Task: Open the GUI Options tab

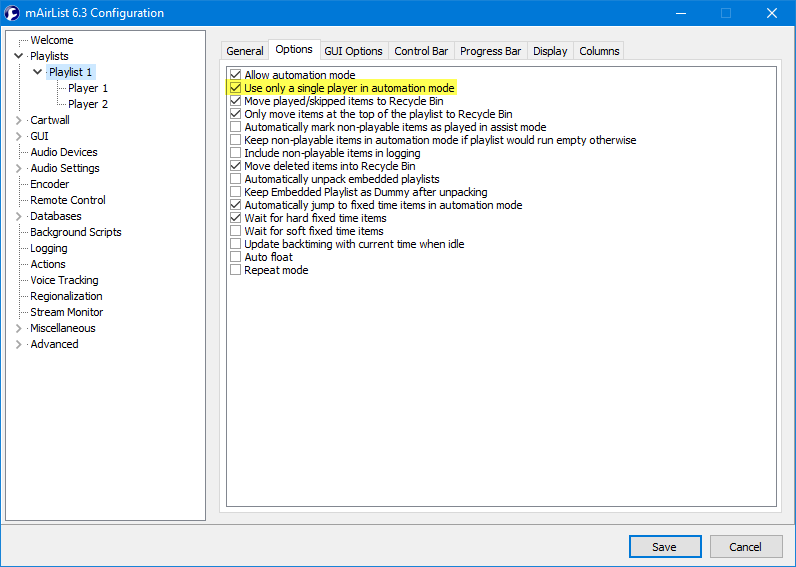Action: 353,51
